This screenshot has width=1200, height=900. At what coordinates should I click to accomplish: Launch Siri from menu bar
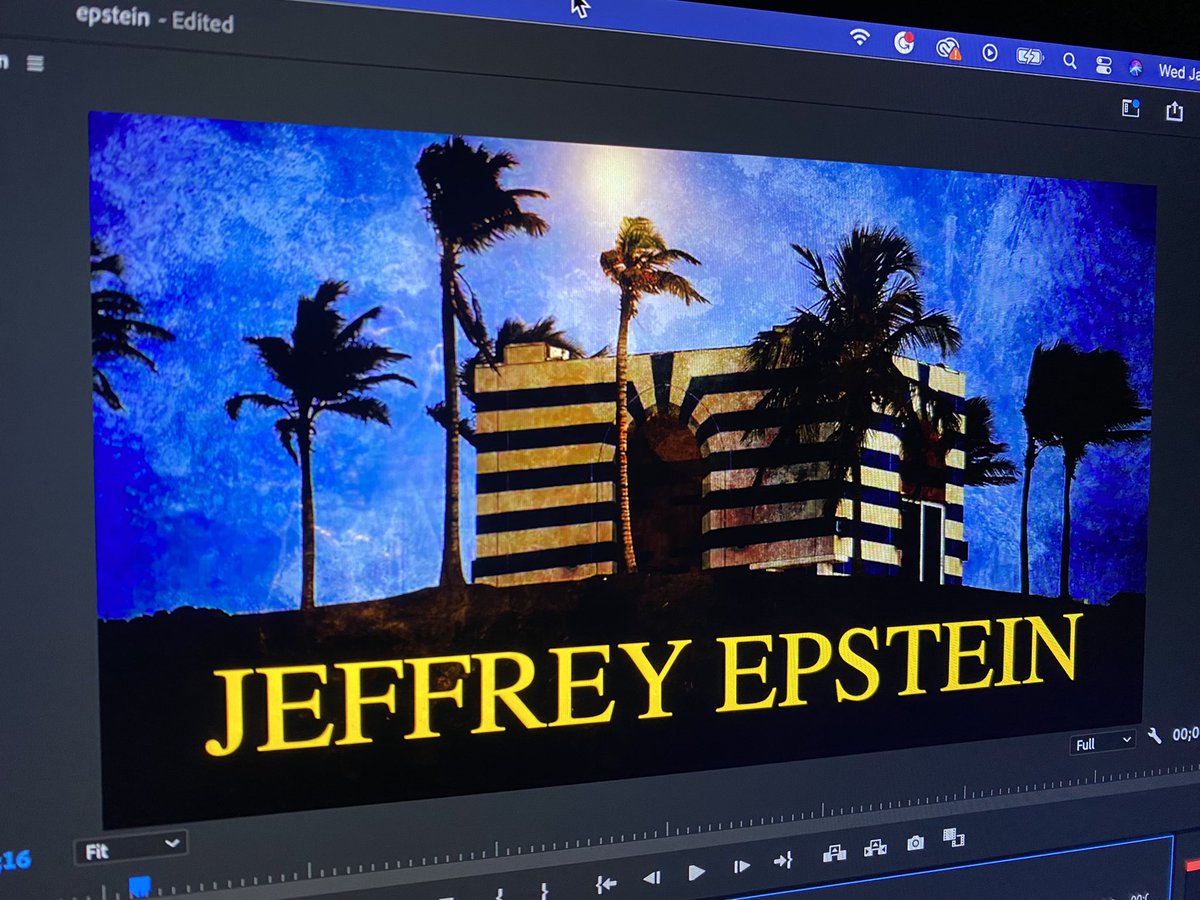1136,68
